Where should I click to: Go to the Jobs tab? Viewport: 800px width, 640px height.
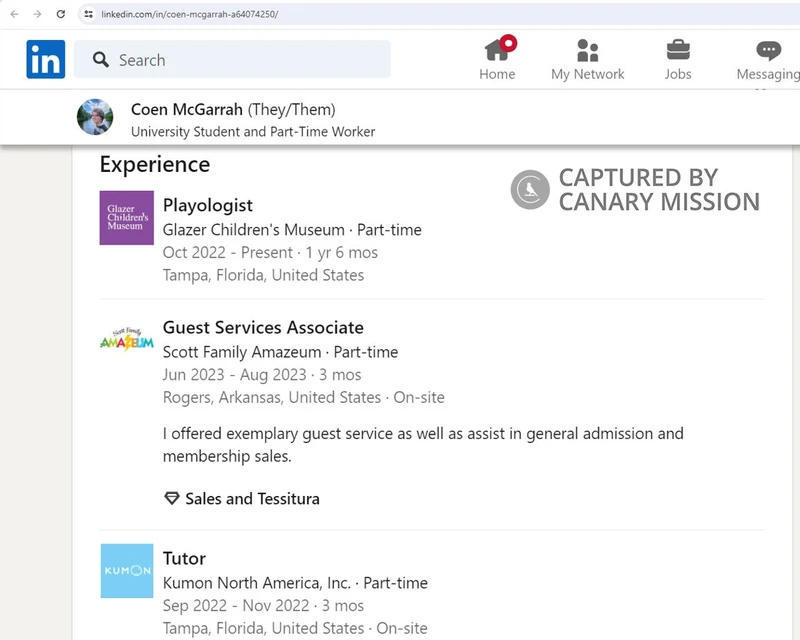(x=678, y=60)
